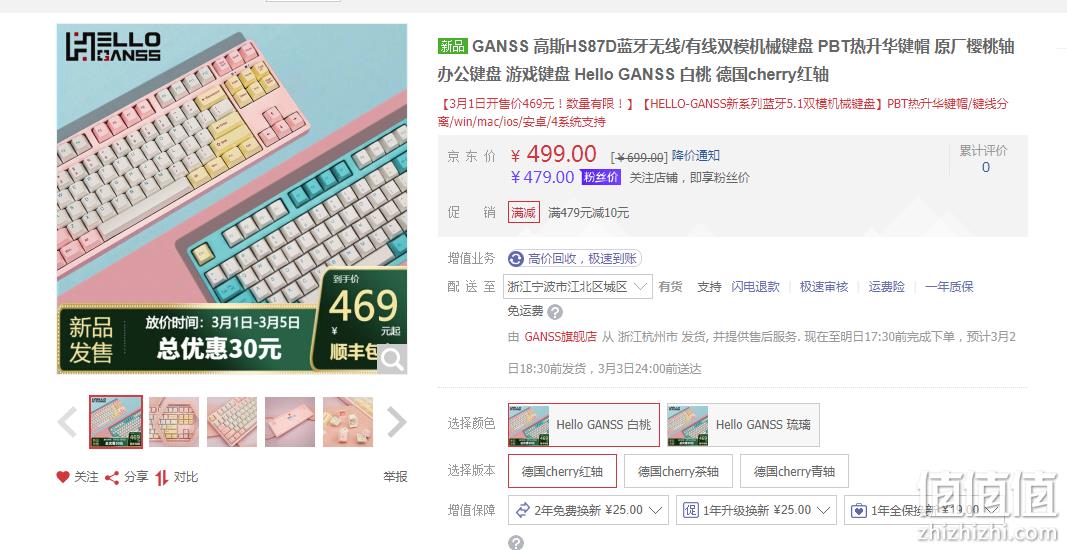Expand the 2年免费换新 ¥25.00 warranty dropdown
The height and width of the screenshot is (550, 1067).
(x=589, y=510)
